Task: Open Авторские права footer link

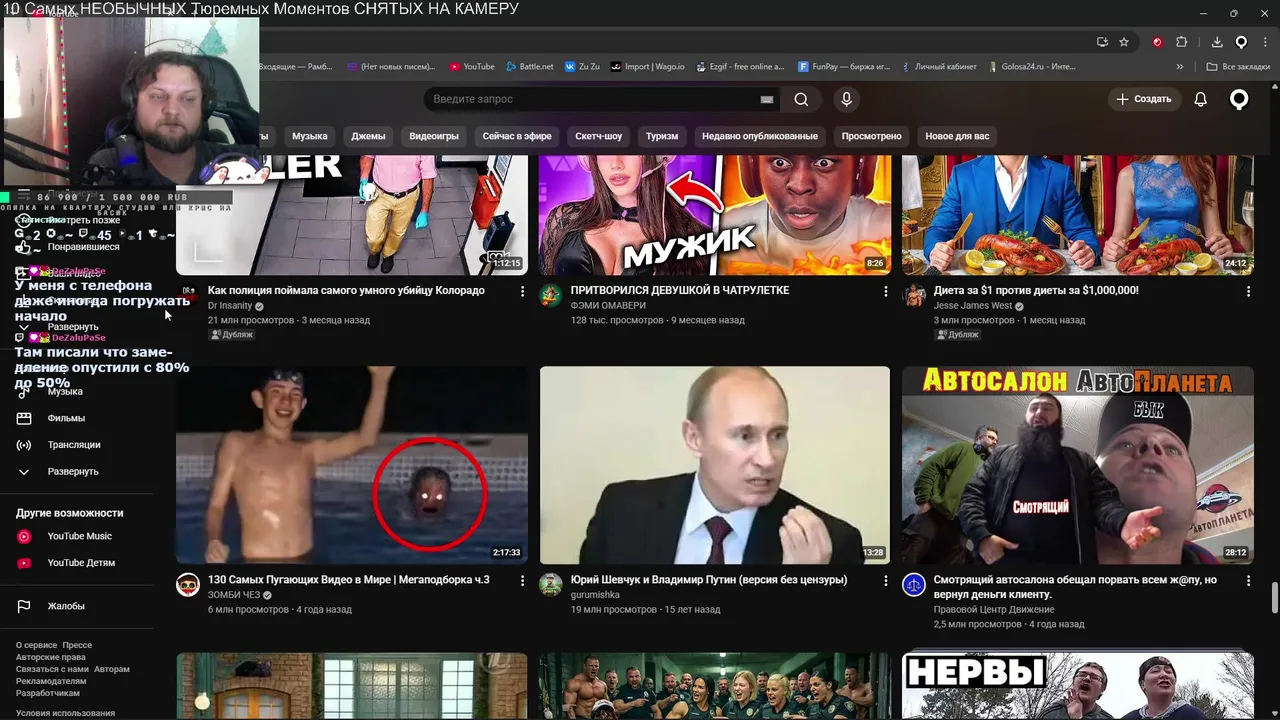Action: (50, 657)
